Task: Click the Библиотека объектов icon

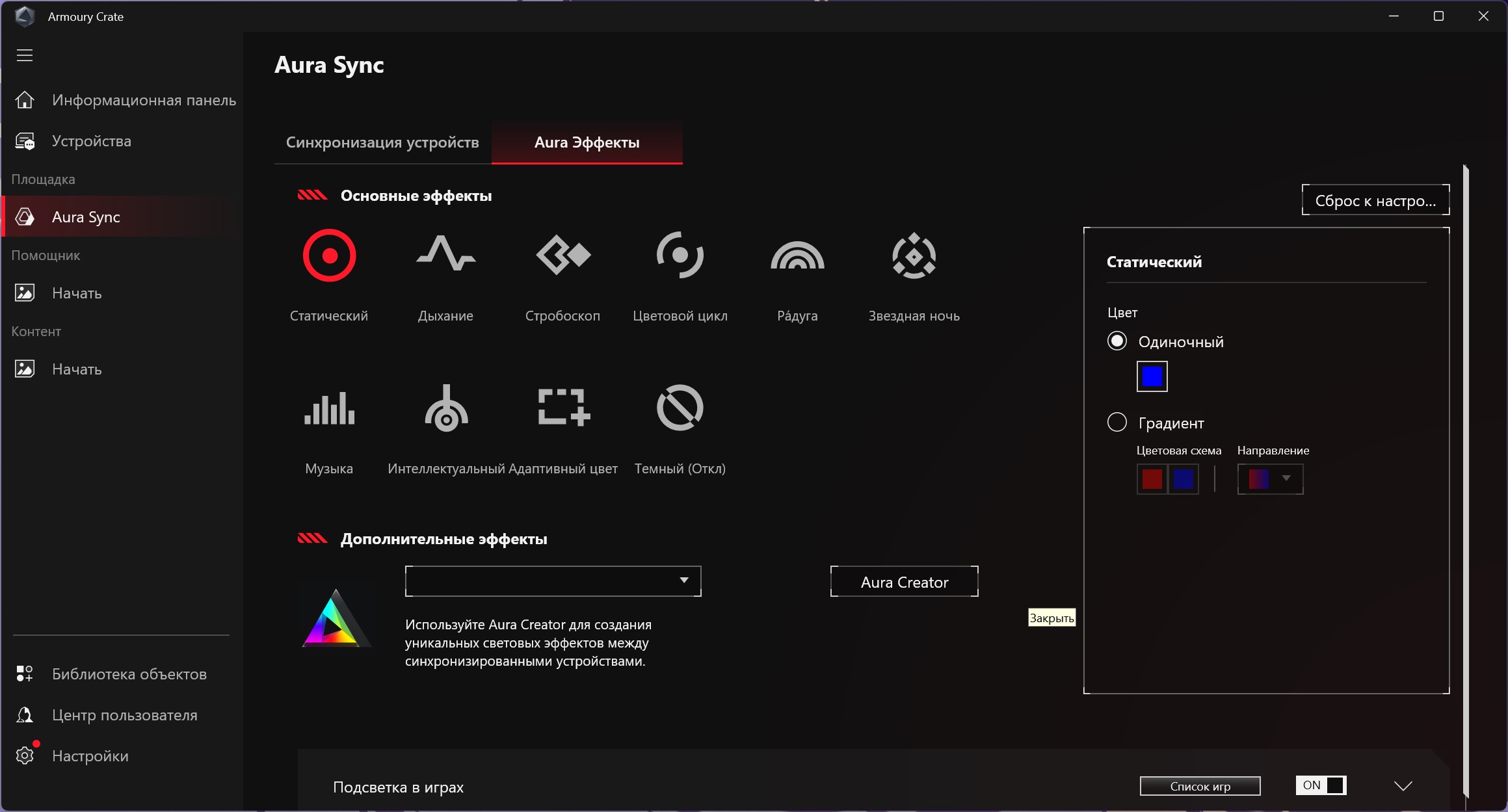Action: pos(25,674)
